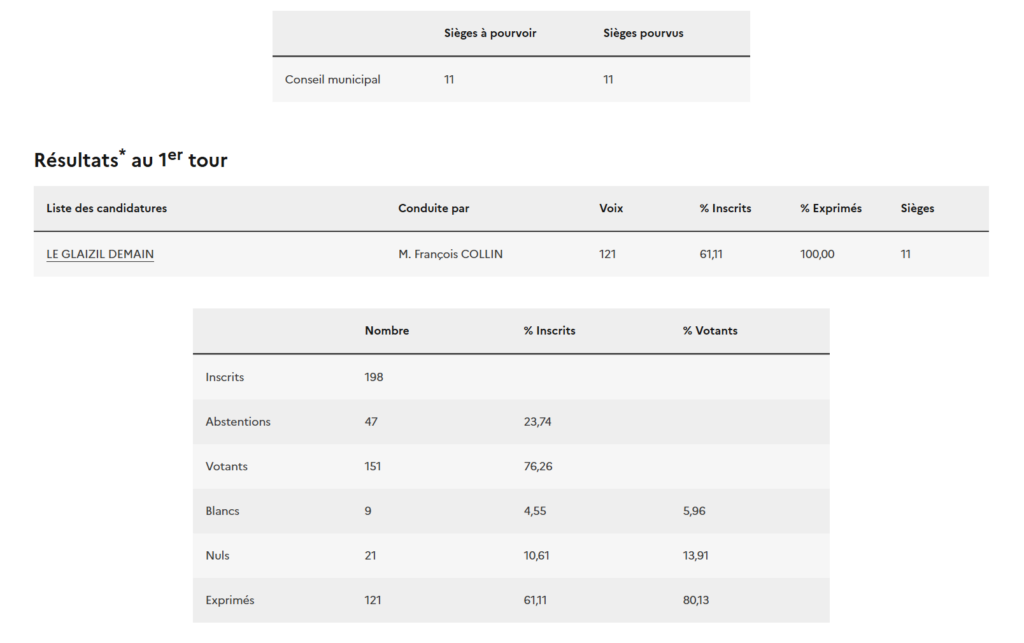Screen dimensions: 1024x643
Task: Click the Liste des candidatures header
Action: (x=106, y=208)
